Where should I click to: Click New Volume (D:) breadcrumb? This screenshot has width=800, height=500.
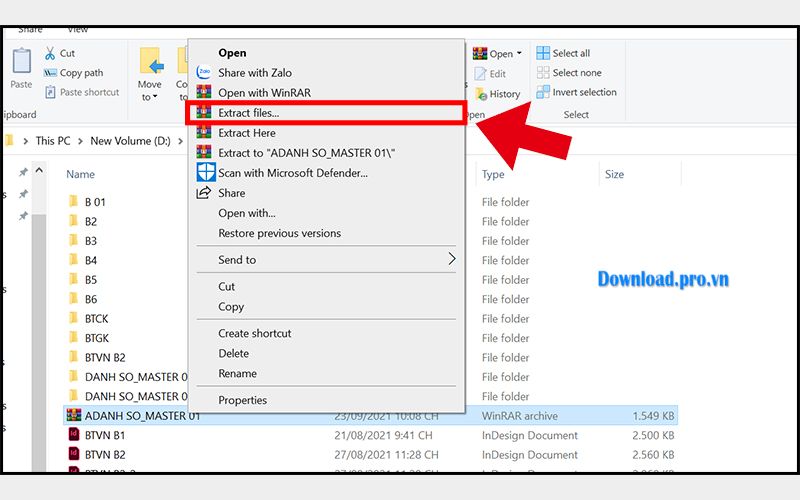(x=130, y=141)
